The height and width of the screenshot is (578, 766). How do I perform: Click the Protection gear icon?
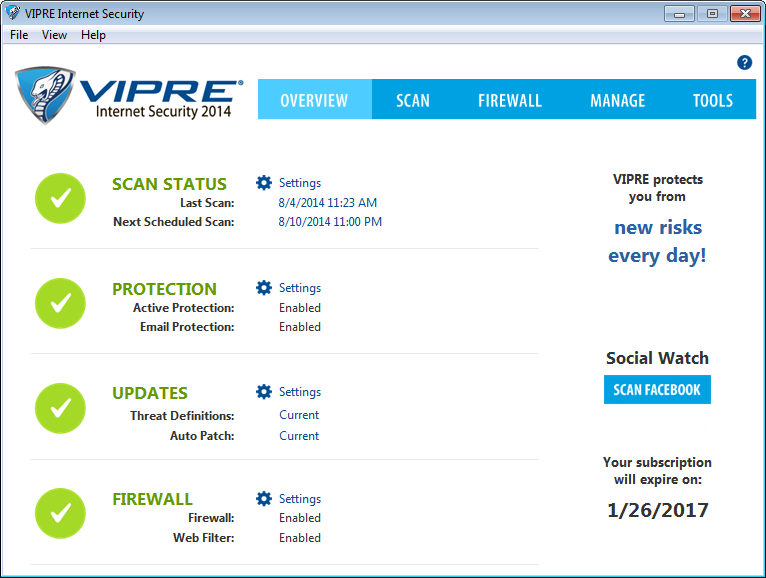(264, 288)
